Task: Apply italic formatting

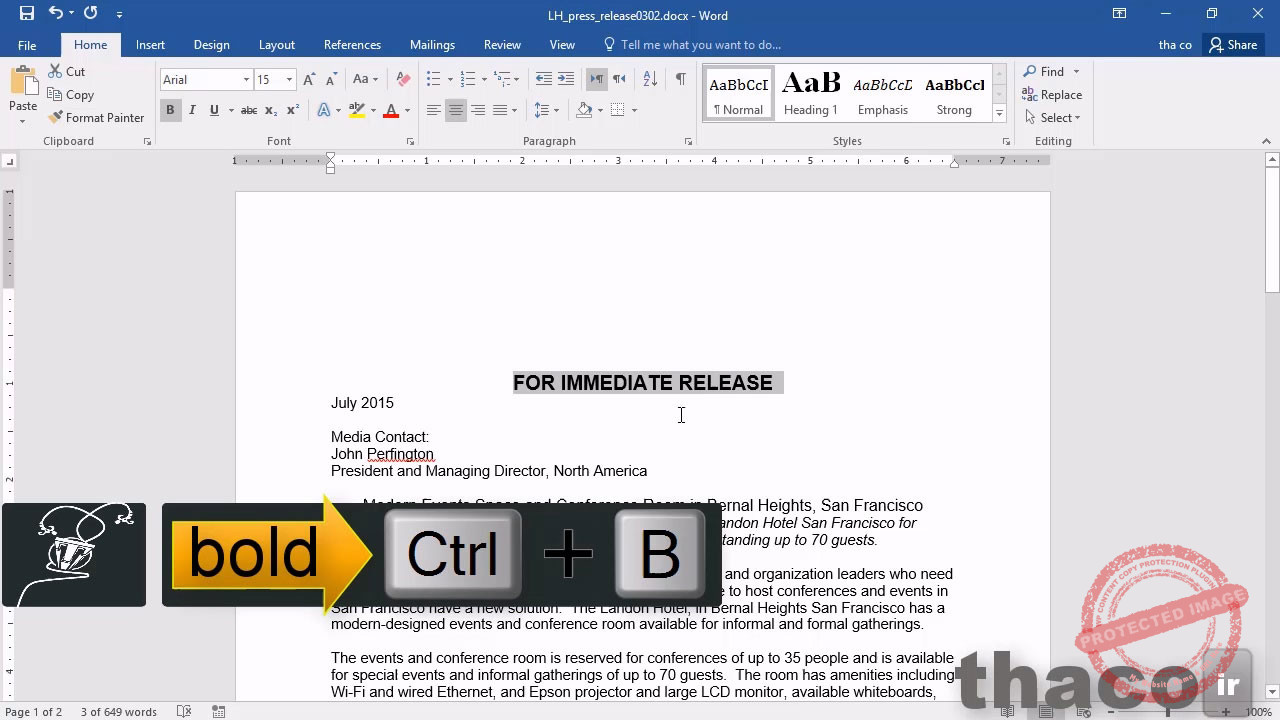Action: [191, 110]
